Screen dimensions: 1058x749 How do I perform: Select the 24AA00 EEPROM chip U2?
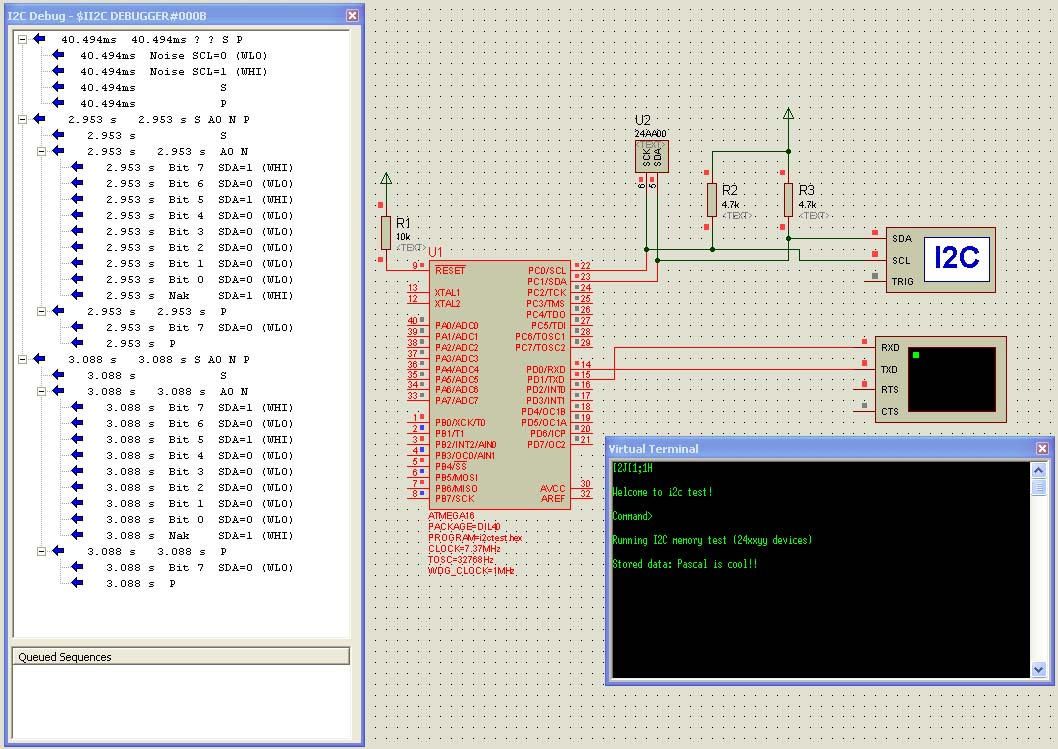click(x=651, y=156)
